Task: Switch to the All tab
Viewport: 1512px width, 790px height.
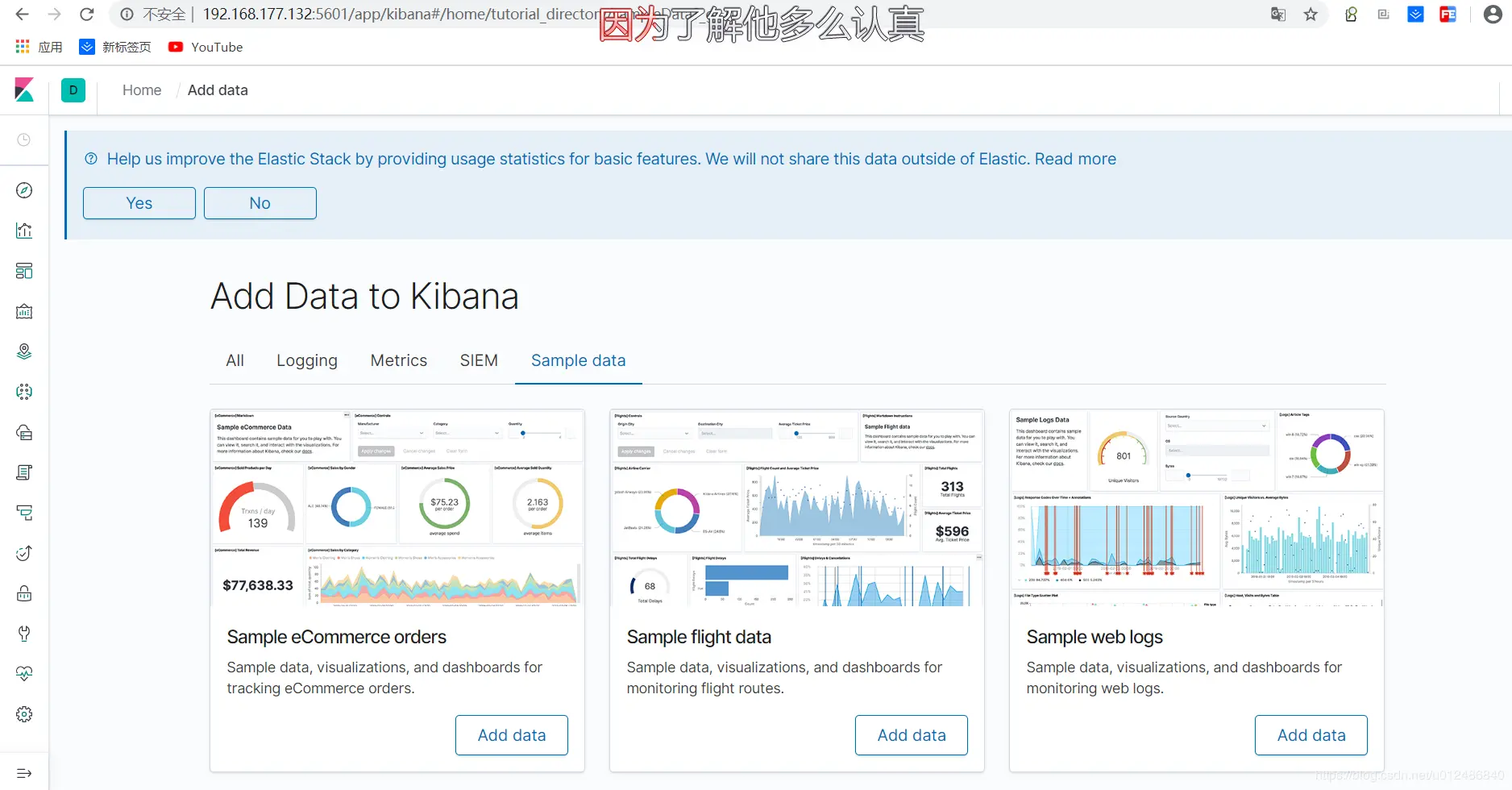Action: 235,360
